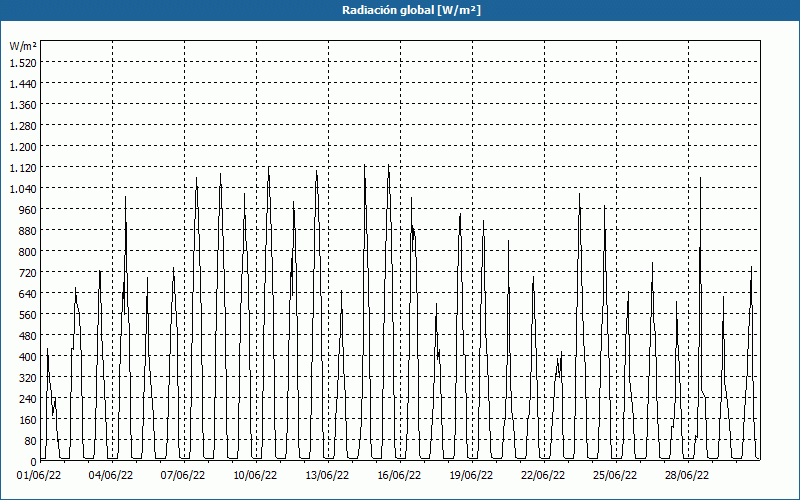Click the 400 y-axis label
Screen dimensions: 800x500
(29, 357)
